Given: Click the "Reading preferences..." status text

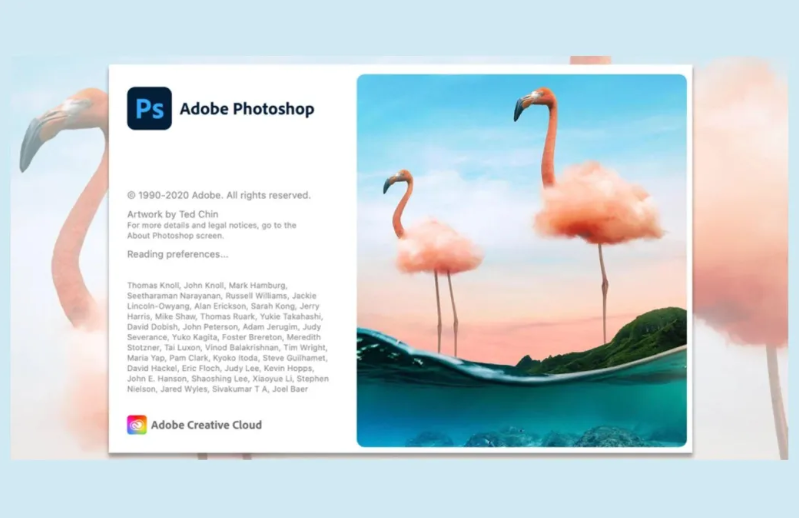Looking at the screenshot, I should tap(178, 254).
